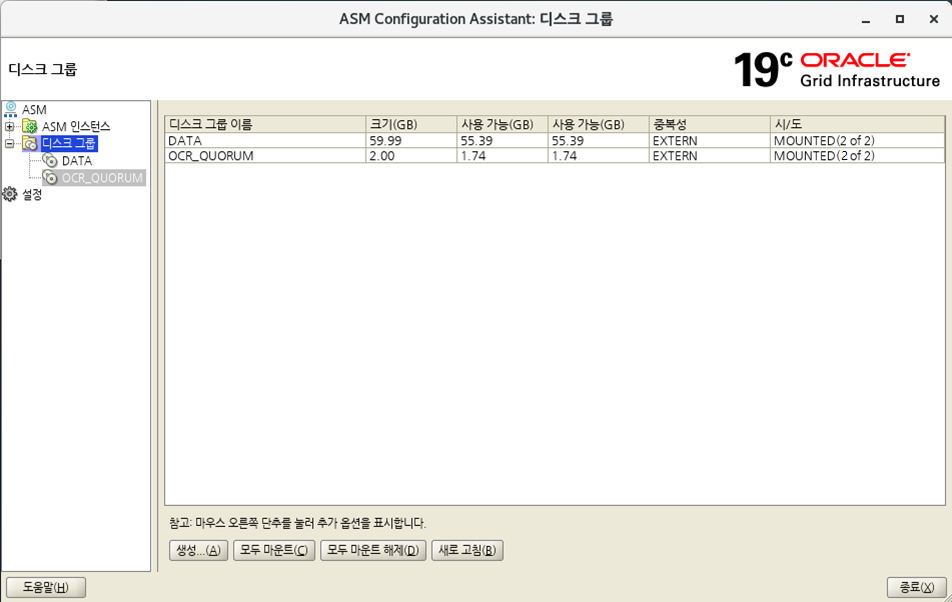This screenshot has height=602, width=952.
Task: Expand the ASM 인스턴스 tree node
Action: [10, 126]
